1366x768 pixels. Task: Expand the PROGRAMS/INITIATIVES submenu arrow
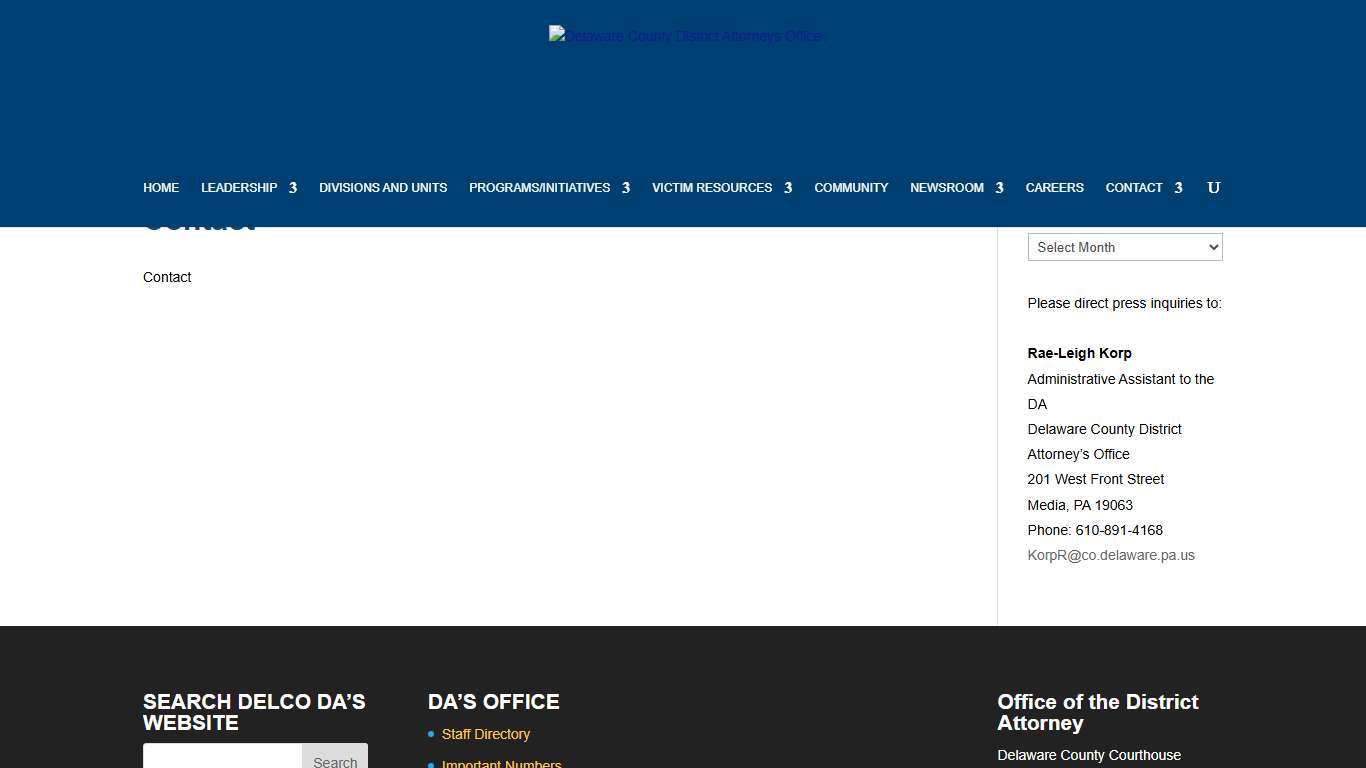627,188
